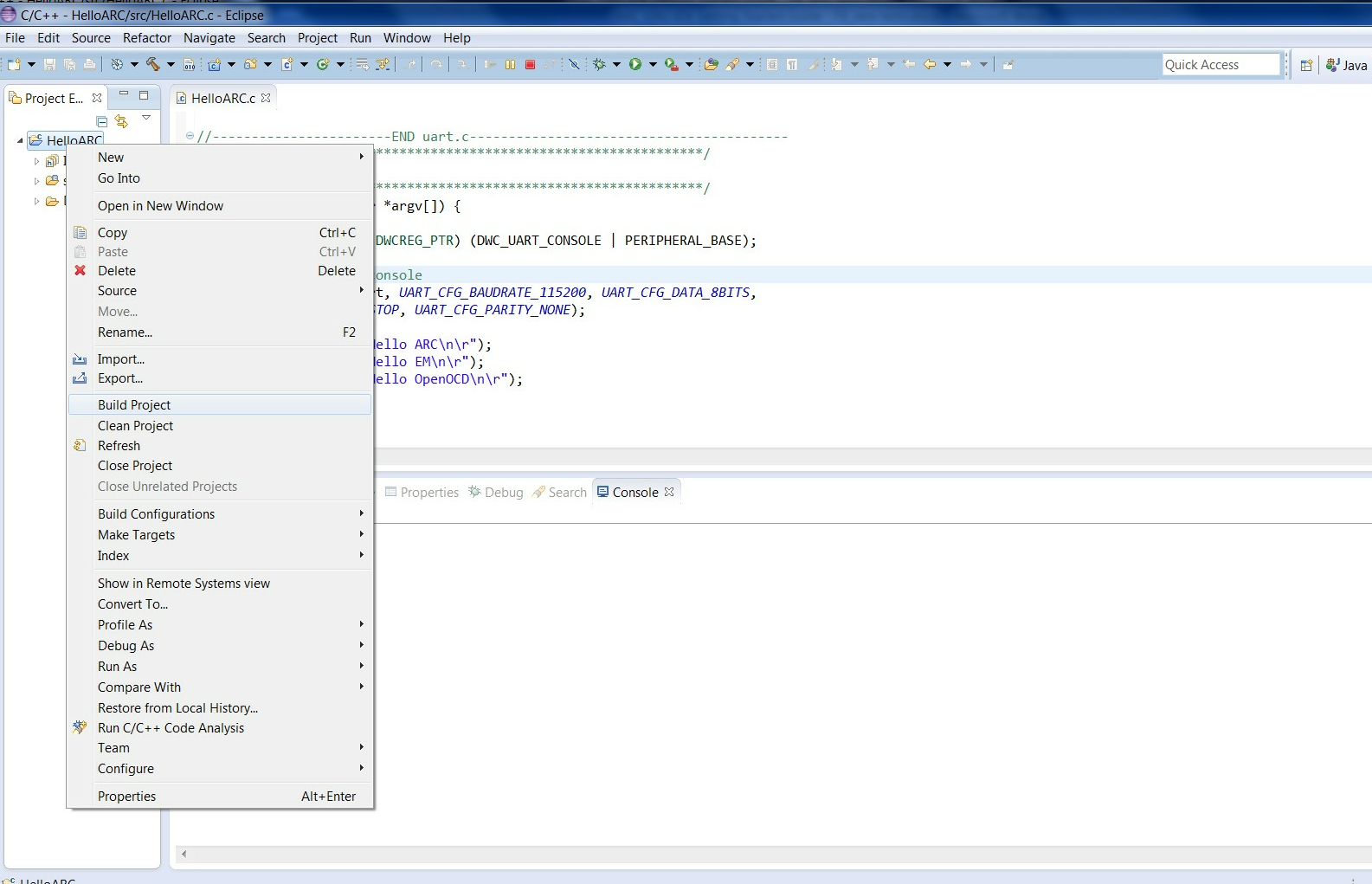Select Close Project in context menu

(x=220, y=465)
